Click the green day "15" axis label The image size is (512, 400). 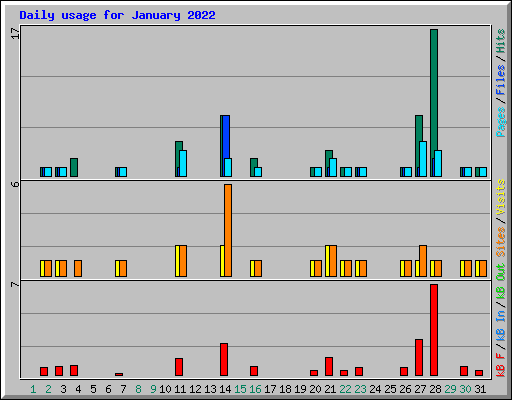[240, 389]
